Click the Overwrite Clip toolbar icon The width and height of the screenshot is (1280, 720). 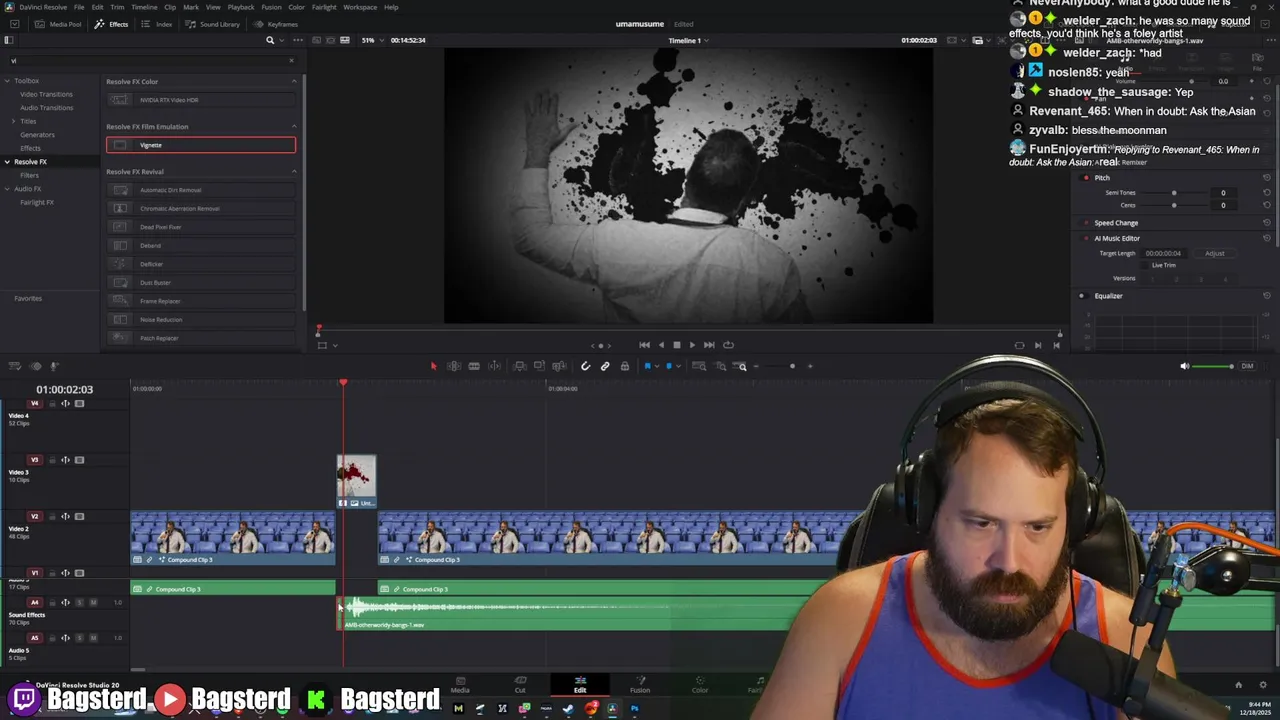[x=539, y=366]
